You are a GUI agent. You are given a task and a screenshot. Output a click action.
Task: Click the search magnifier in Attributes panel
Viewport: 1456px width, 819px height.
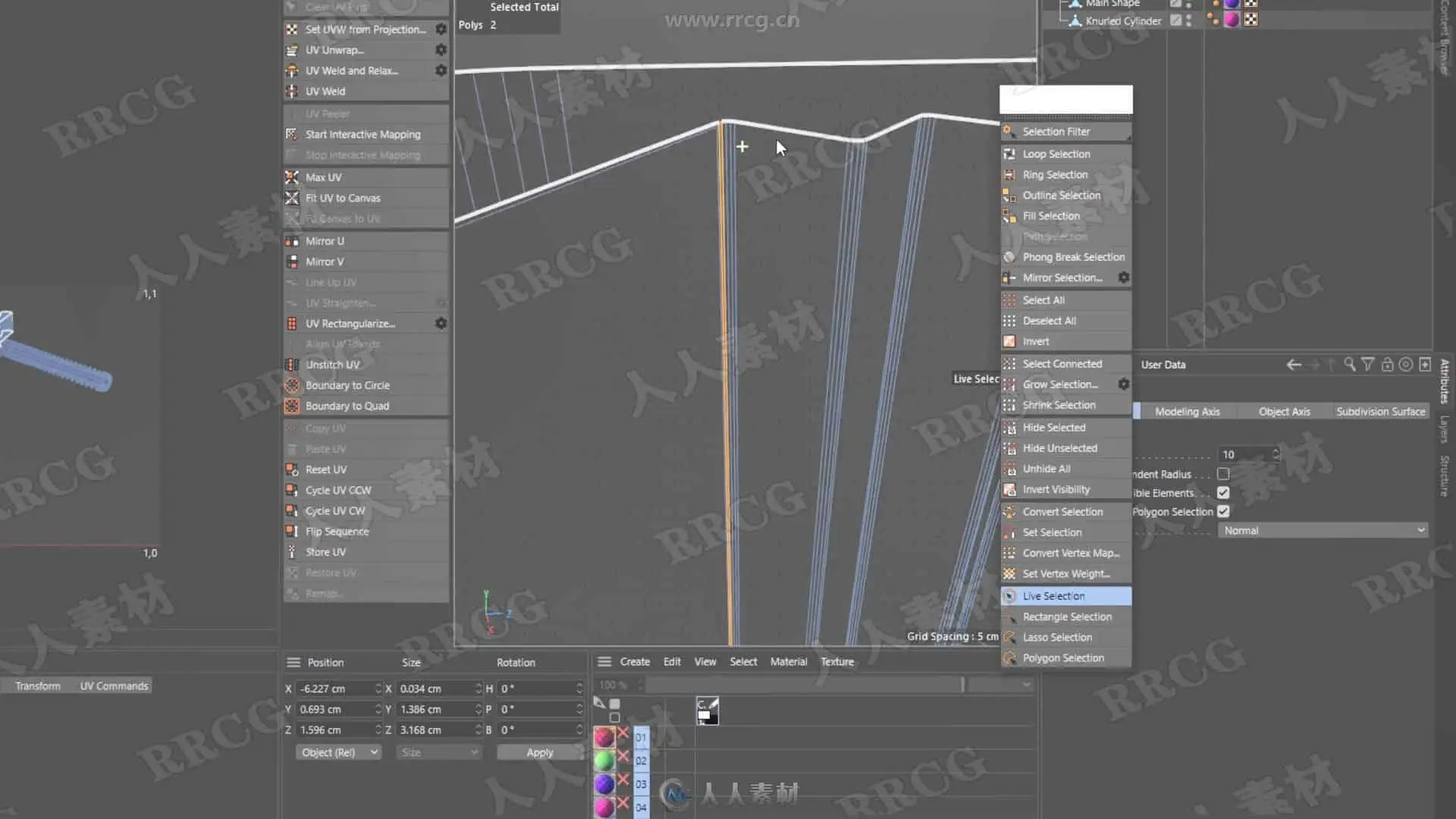pyautogui.click(x=1350, y=365)
